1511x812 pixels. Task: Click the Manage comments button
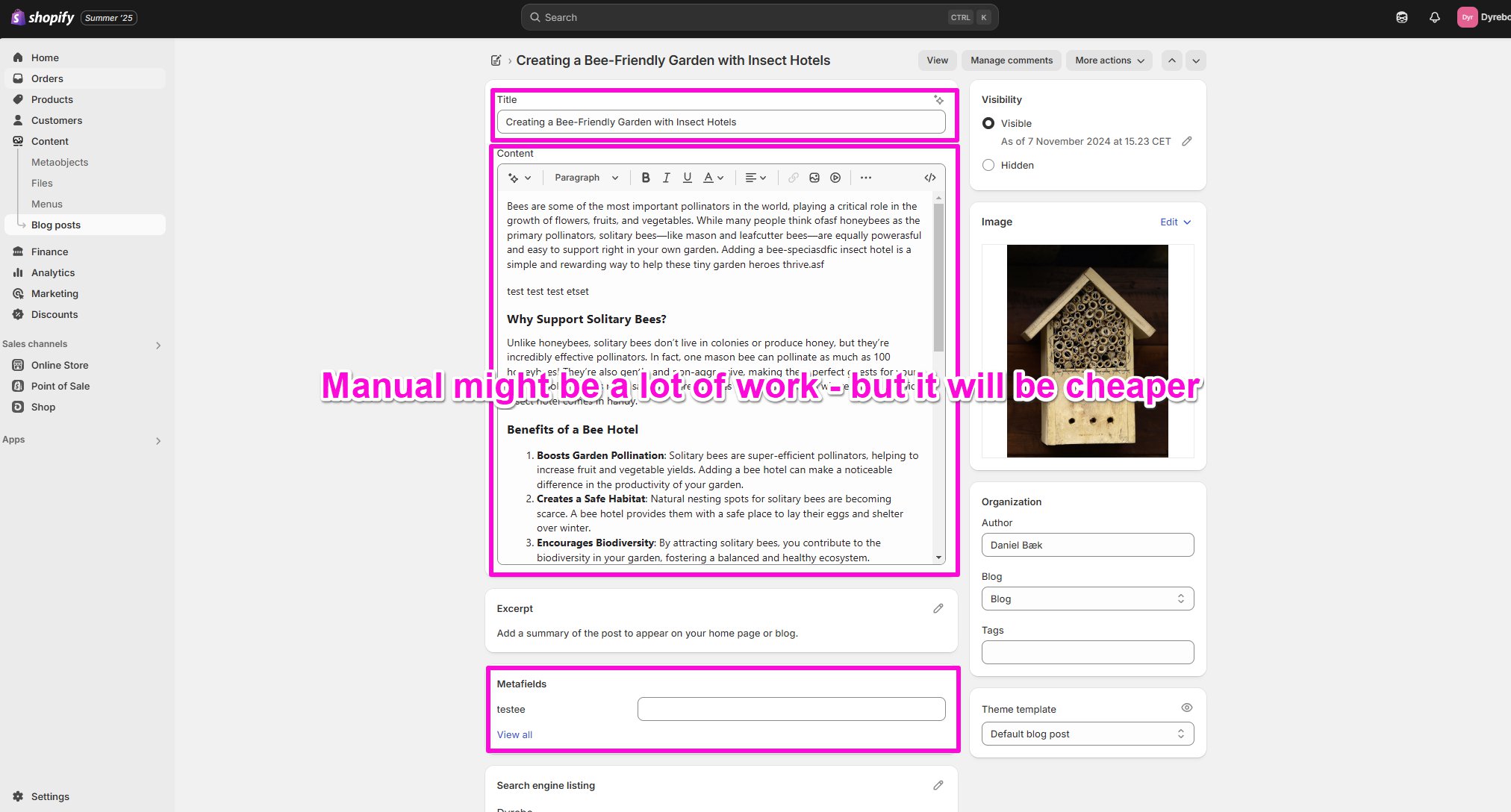pyautogui.click(x=1011, y=60)
